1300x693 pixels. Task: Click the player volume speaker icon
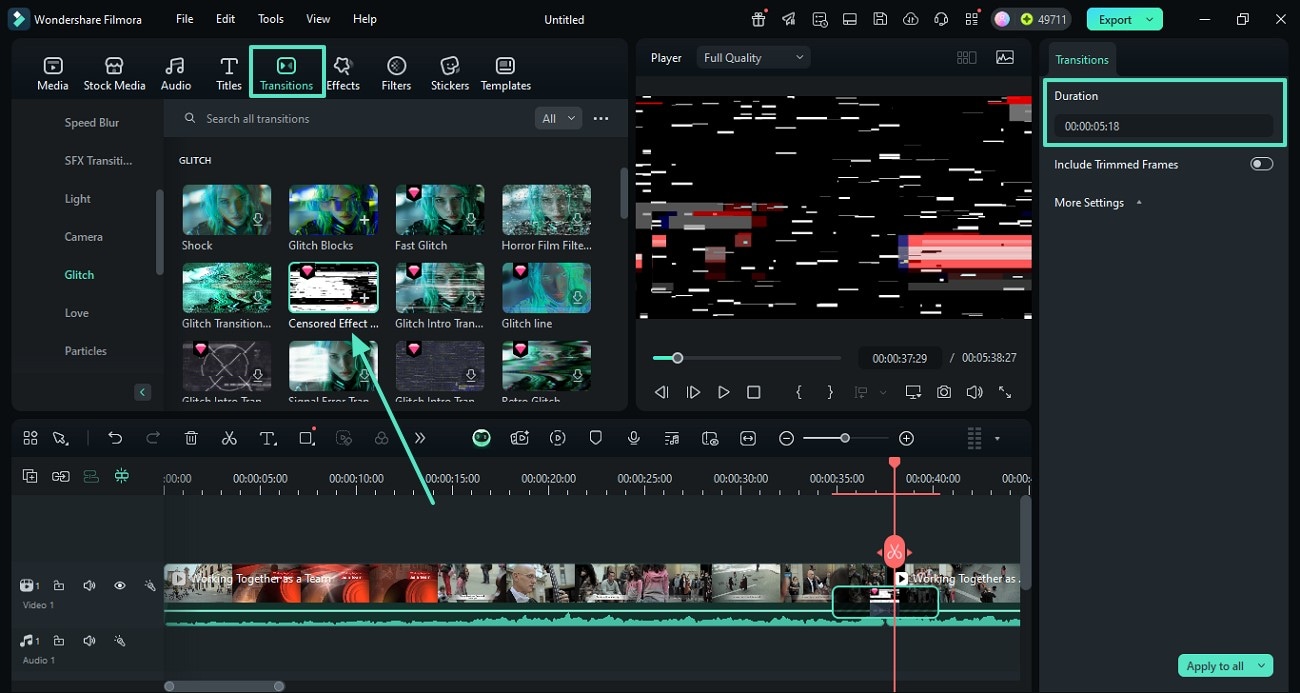point(974,393)
